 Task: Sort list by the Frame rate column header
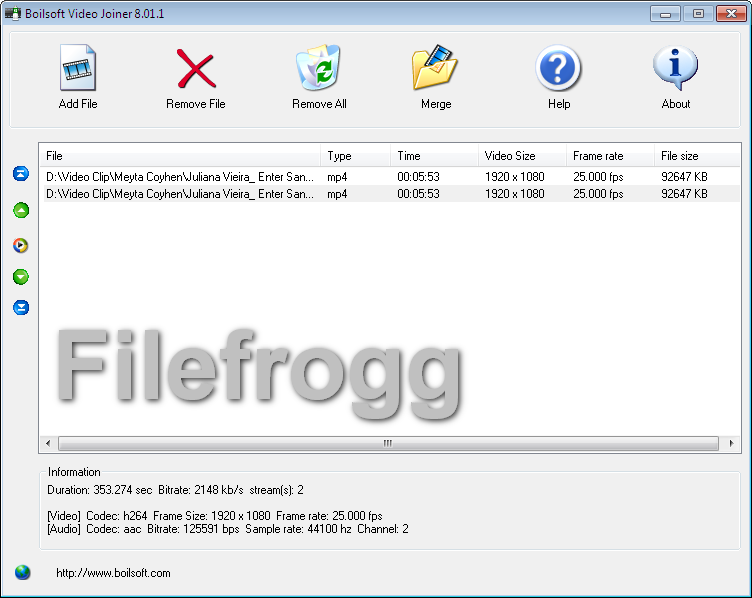(x=610, y=156)
